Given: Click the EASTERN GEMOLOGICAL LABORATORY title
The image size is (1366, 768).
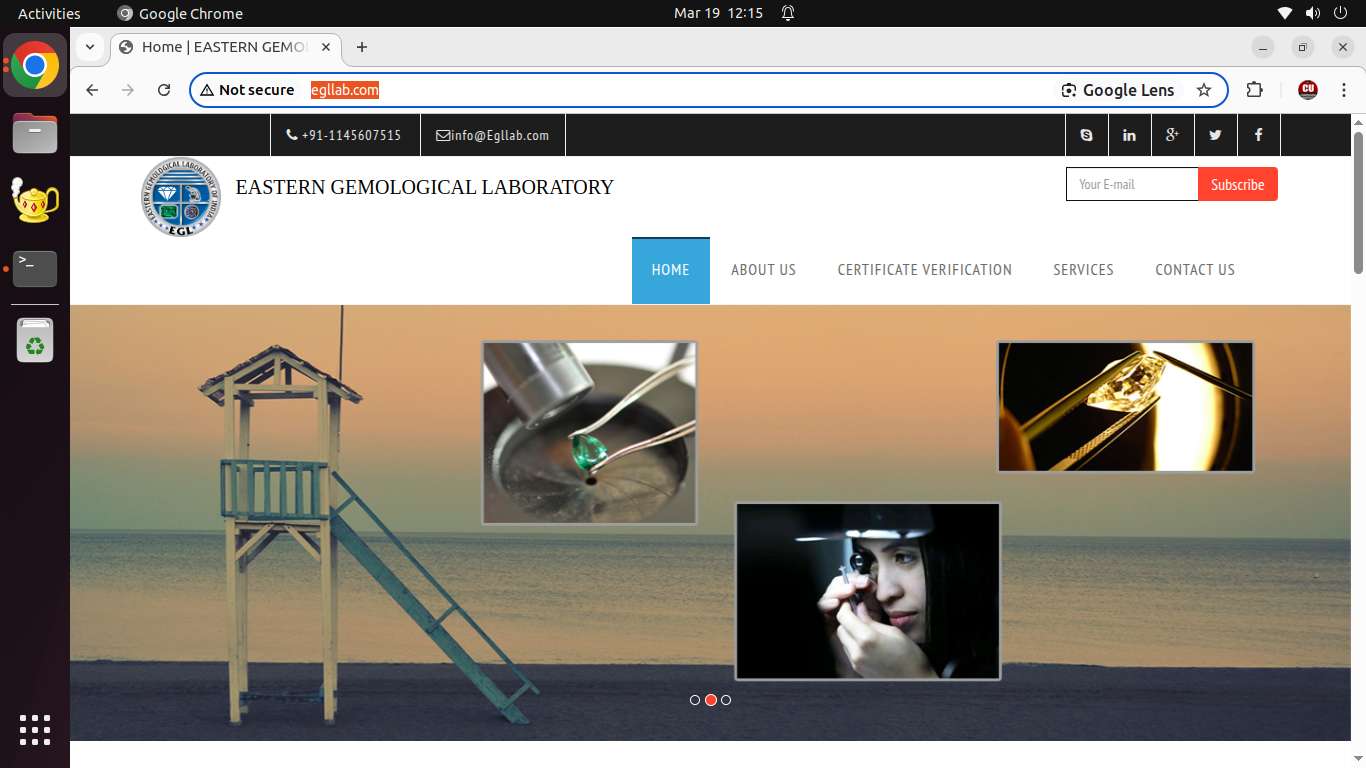Looking at the screenshot, I should pos(425,187).
